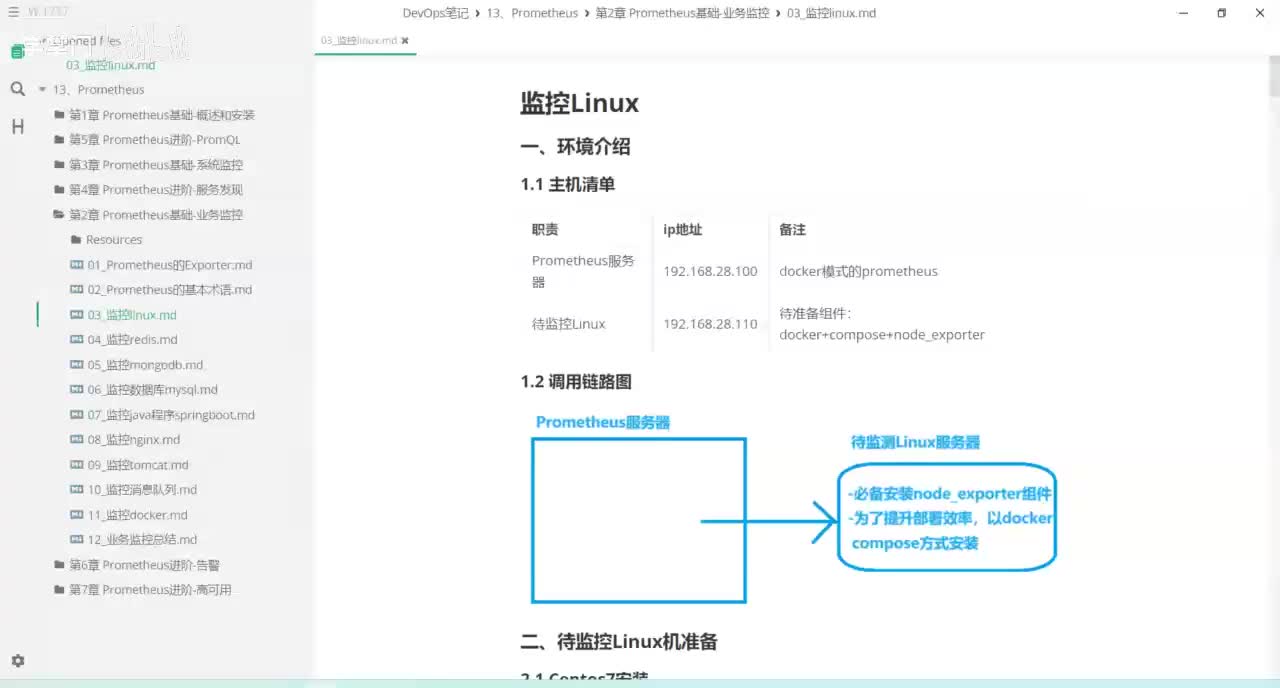Click the open-folder icon of 第2章 Prometheus基础-业务监控
The height and width of the screenshot is (688, 1280).
(60, 215)
